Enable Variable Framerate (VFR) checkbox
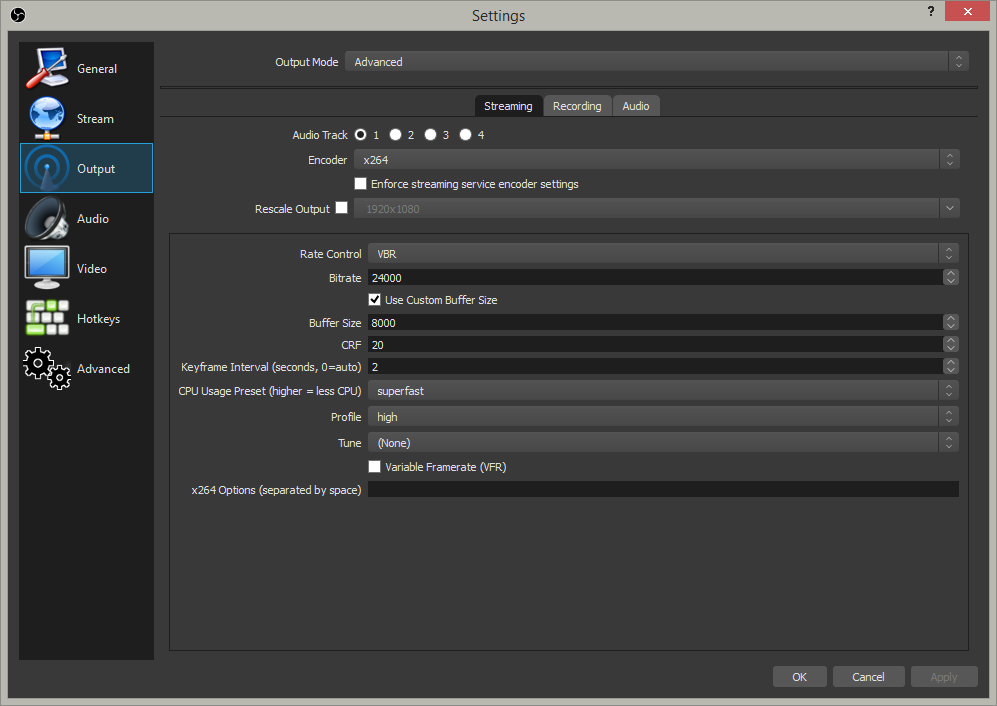 click(375, 467)
